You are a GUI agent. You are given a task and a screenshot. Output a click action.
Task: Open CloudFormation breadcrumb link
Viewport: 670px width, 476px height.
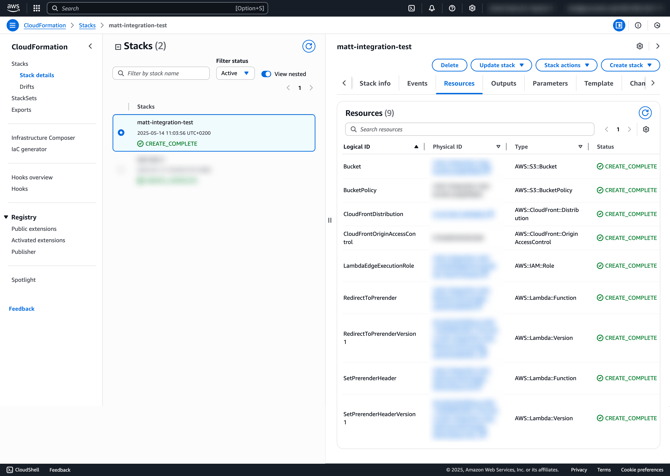coord(45,25)
